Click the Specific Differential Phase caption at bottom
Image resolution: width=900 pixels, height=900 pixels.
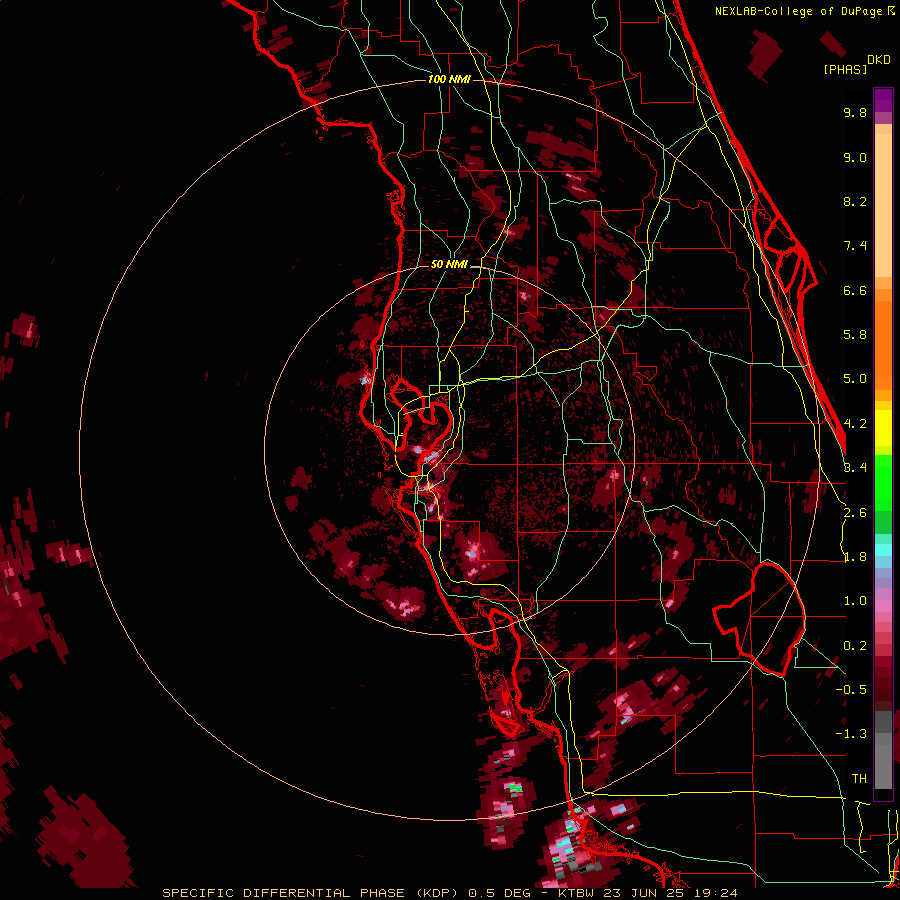tap(449, 893)
